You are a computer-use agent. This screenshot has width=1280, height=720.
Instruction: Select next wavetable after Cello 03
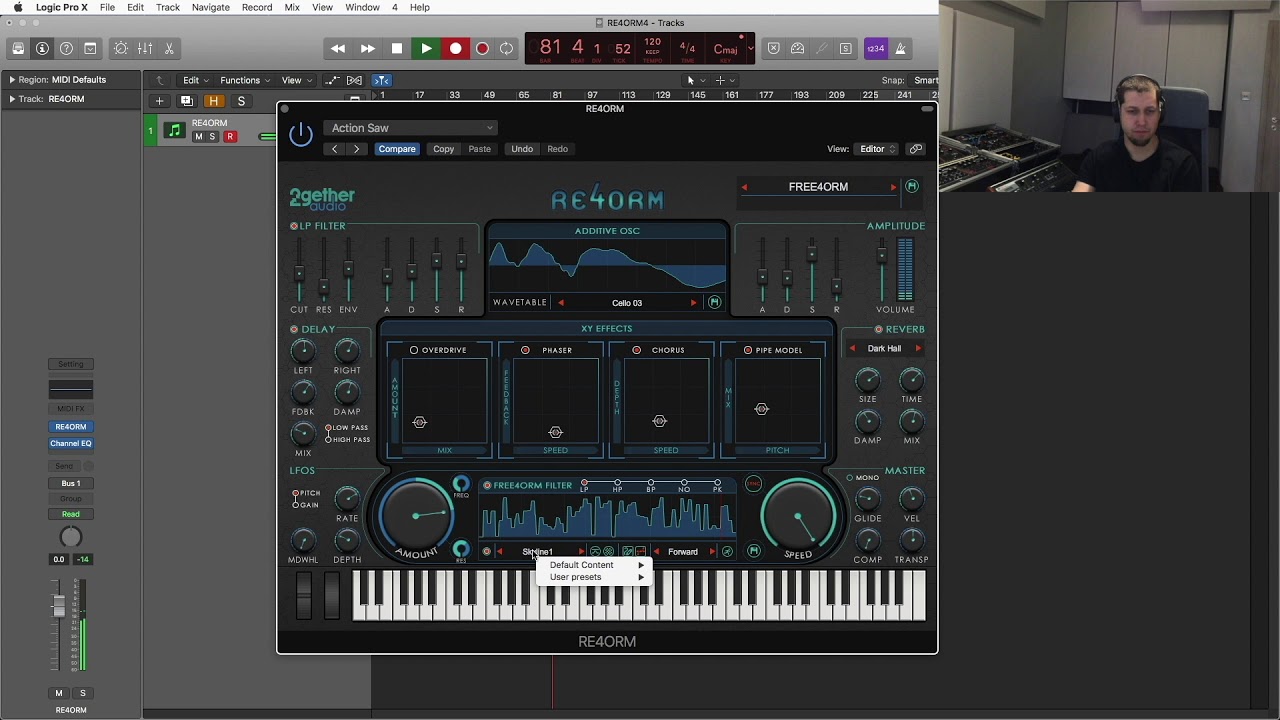coord(693,303)
